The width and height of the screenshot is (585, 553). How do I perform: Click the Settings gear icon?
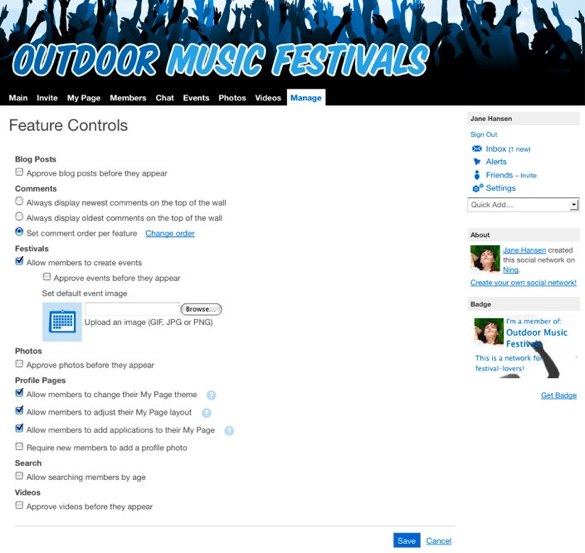tap(478, 188)
